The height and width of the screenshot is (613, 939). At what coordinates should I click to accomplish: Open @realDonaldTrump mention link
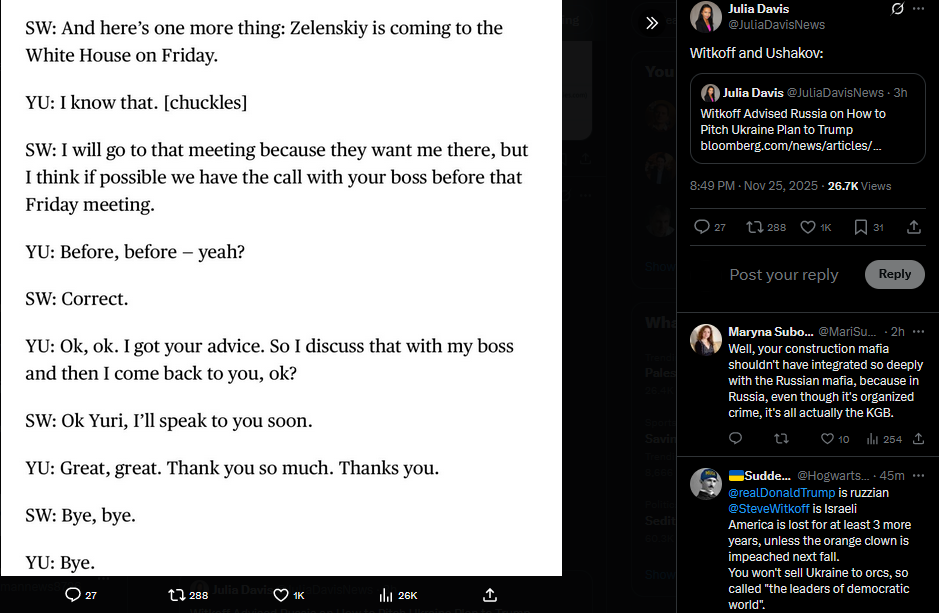coord(781,493)
